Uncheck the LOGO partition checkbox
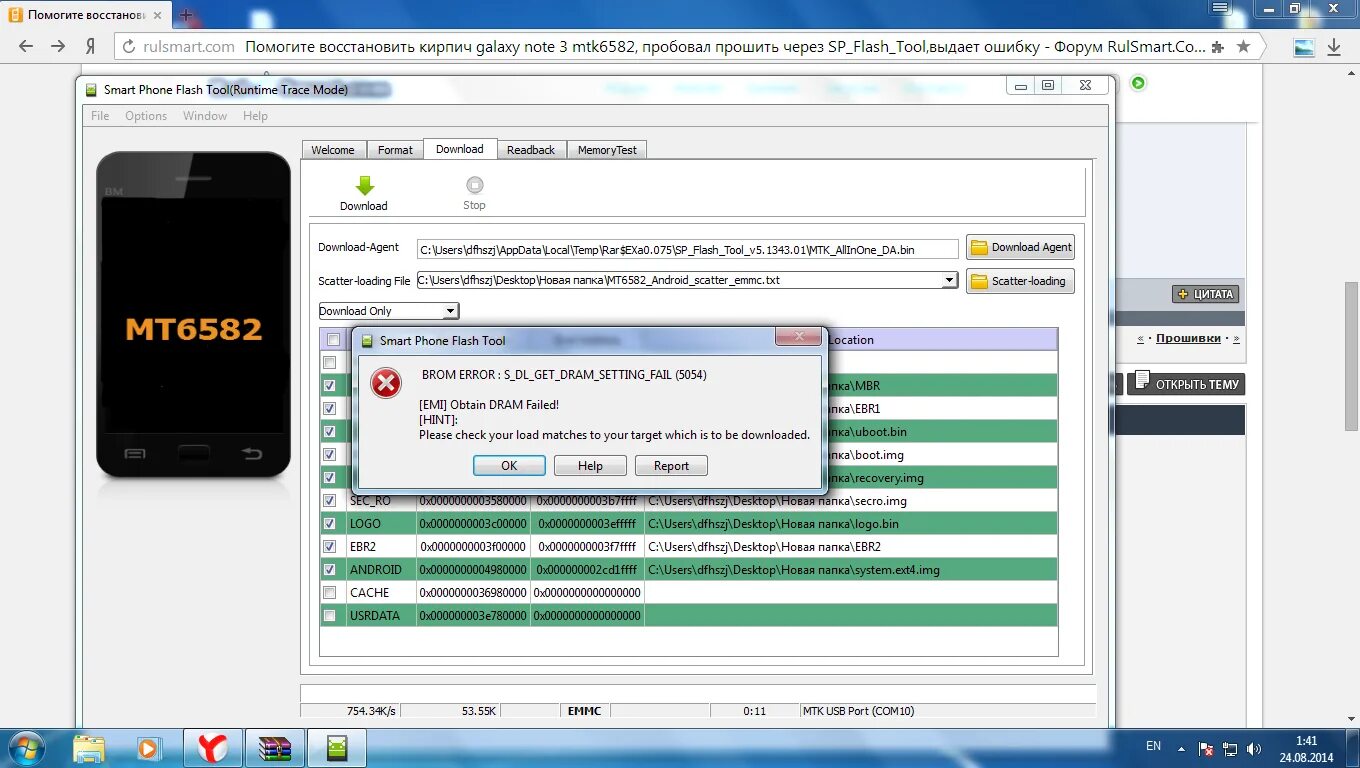1360x768 pixels. pos(329,523)
